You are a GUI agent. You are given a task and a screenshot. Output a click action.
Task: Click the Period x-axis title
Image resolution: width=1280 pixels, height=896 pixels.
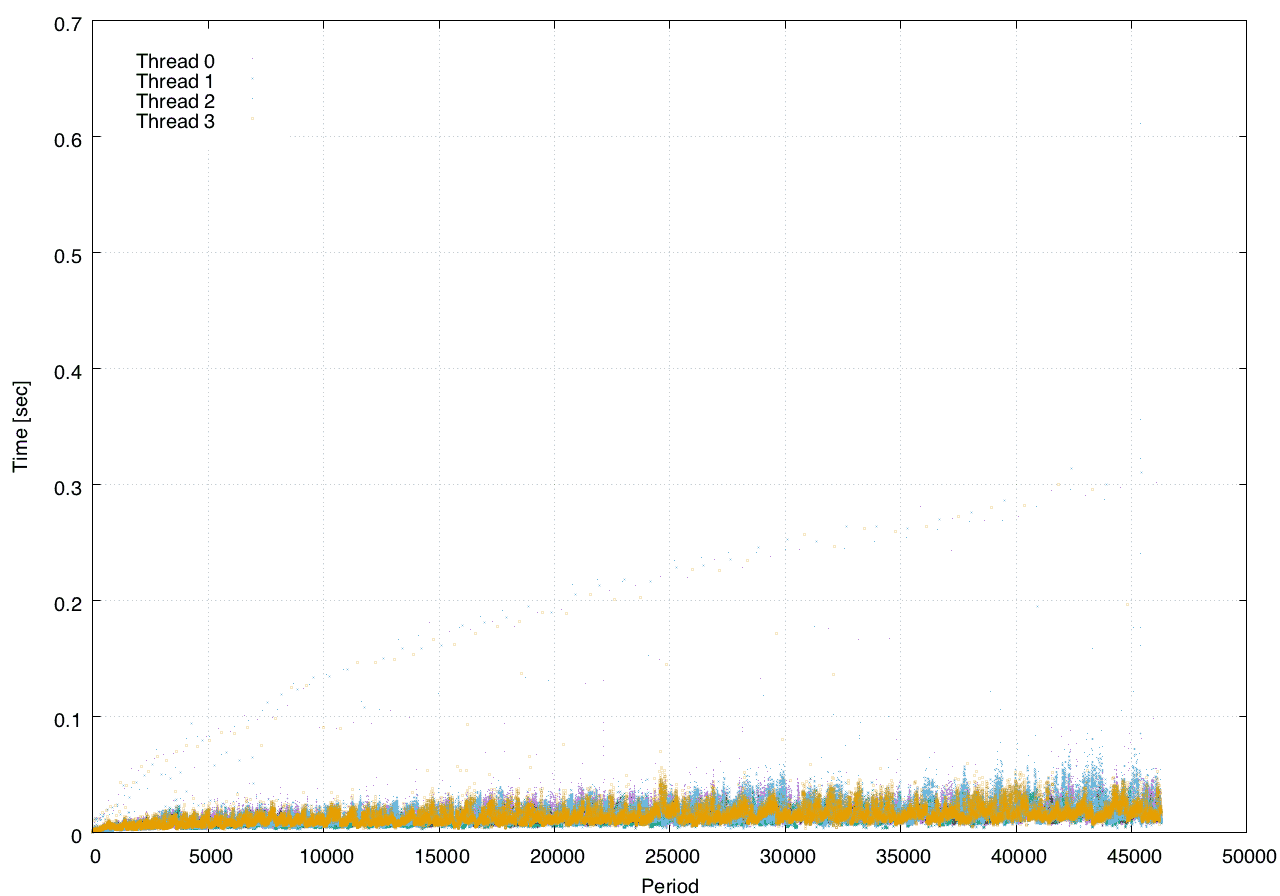click(x=669, y=885)
